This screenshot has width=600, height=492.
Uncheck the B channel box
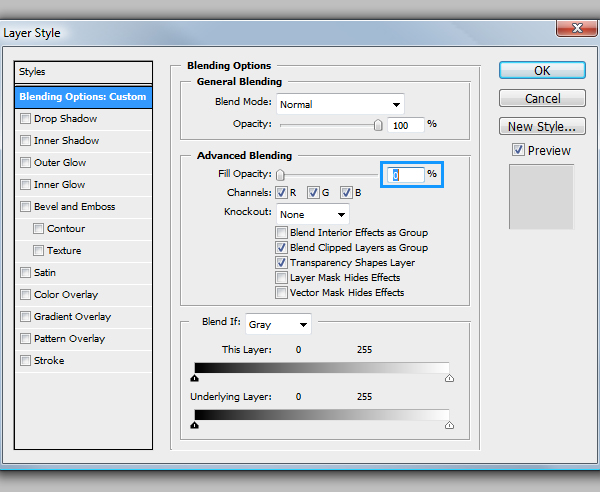click(346, 192)
